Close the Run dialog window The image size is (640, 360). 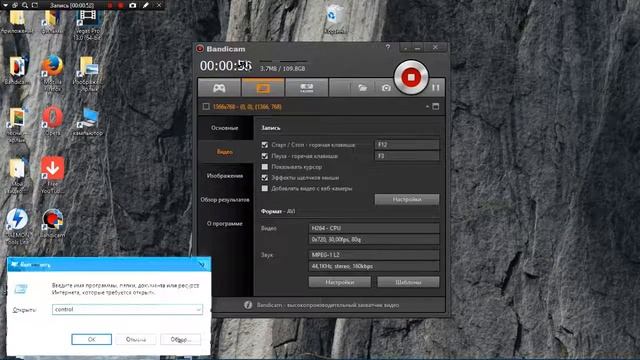202,264
